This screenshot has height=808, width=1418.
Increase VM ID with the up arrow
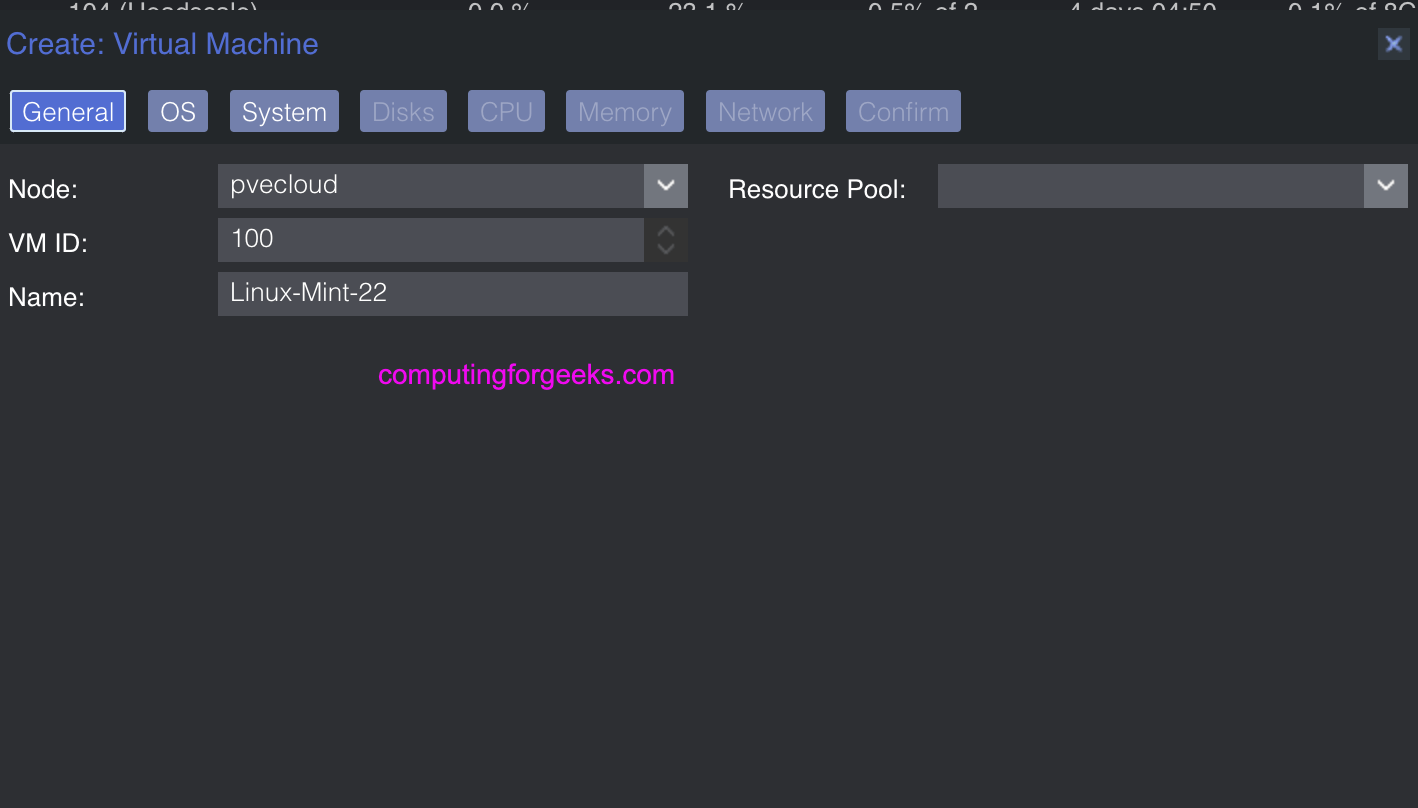click(666, 231)
